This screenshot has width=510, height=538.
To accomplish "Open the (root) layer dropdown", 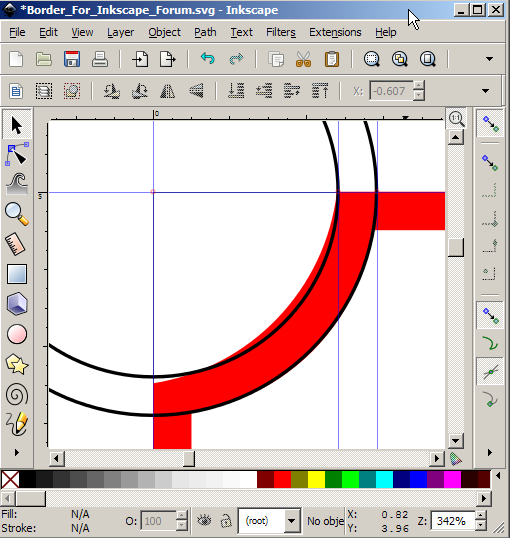I will [x=270, y=521].
